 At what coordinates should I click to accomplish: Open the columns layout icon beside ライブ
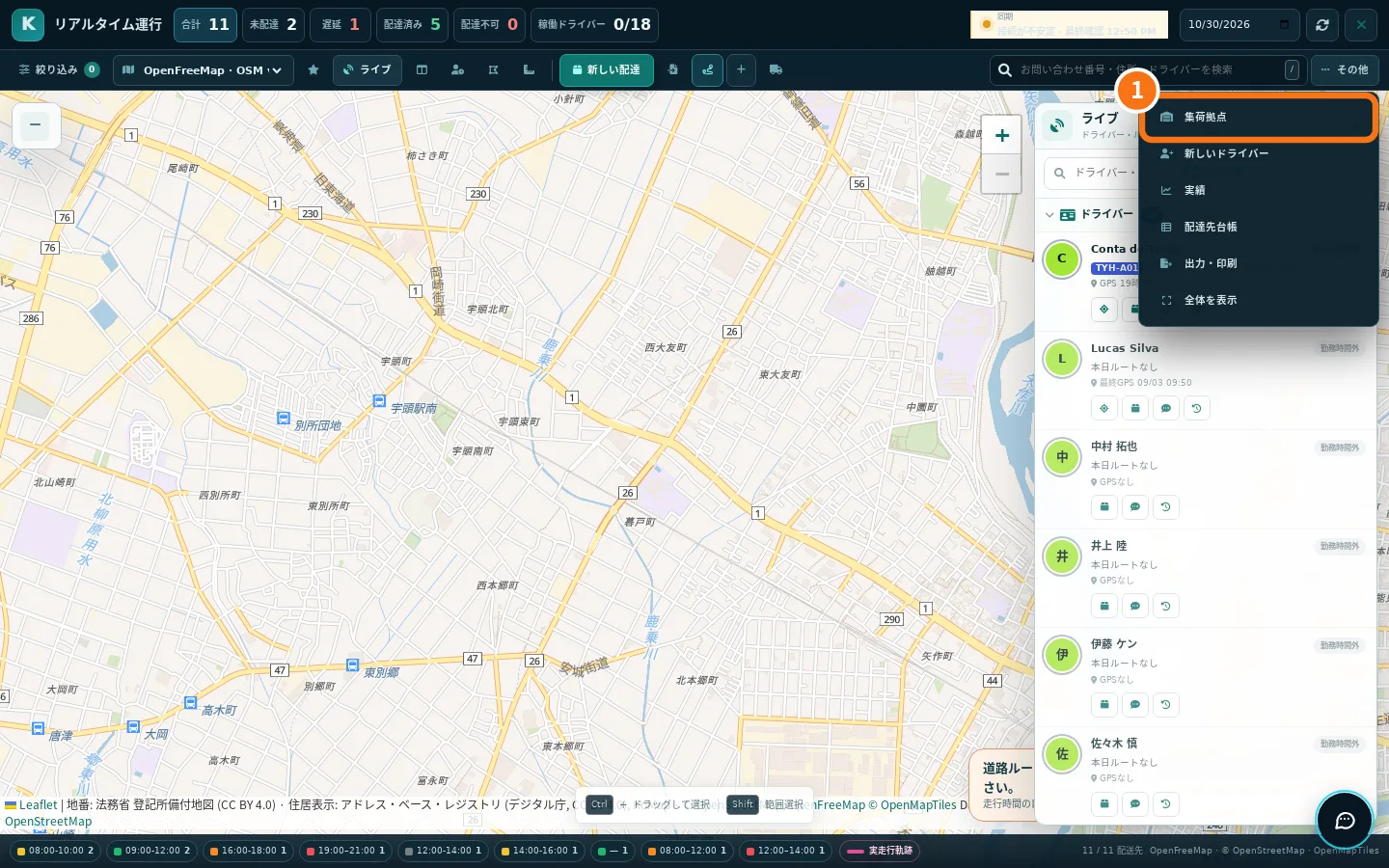[422, 70]
